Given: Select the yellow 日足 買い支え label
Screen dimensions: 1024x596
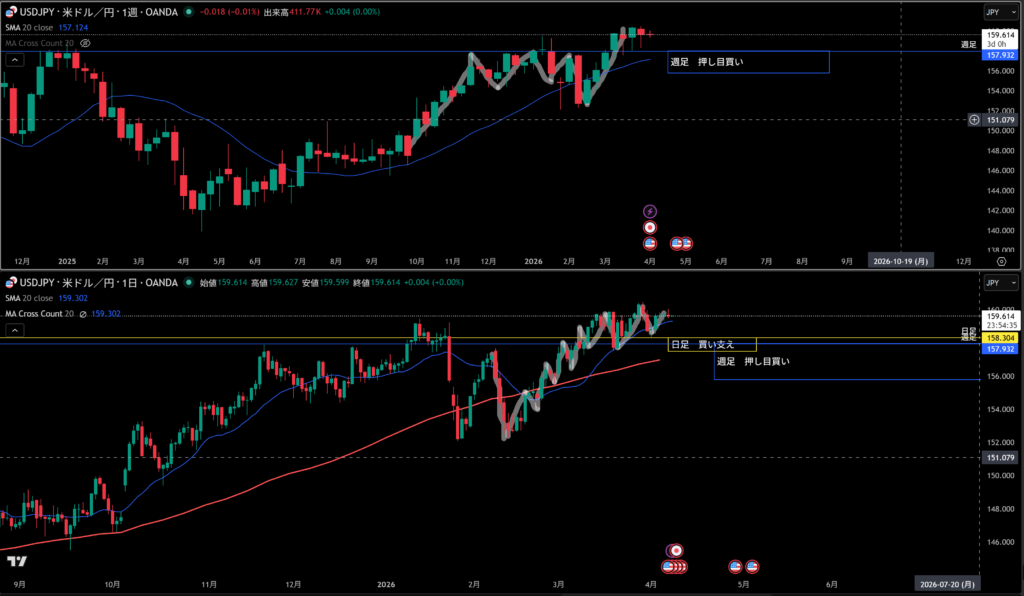Looking at the screenshot, I should [711, 344].
